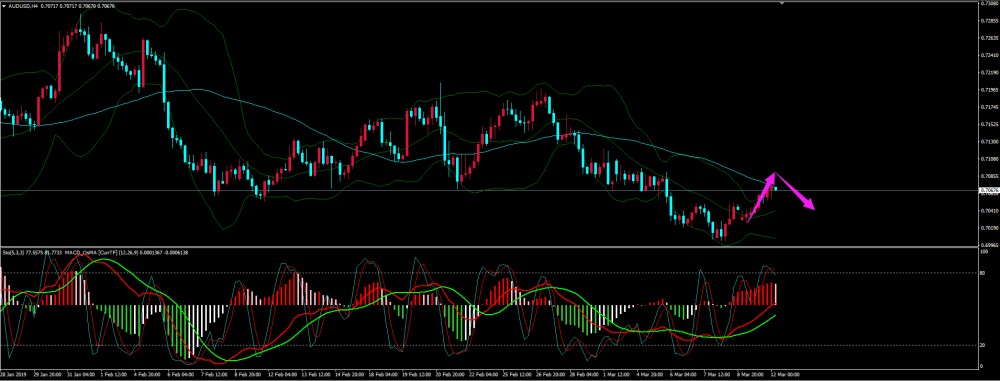Click price scale value 0.70190
The width and height of the screenshot is (1000, 381).
(989, 227)
